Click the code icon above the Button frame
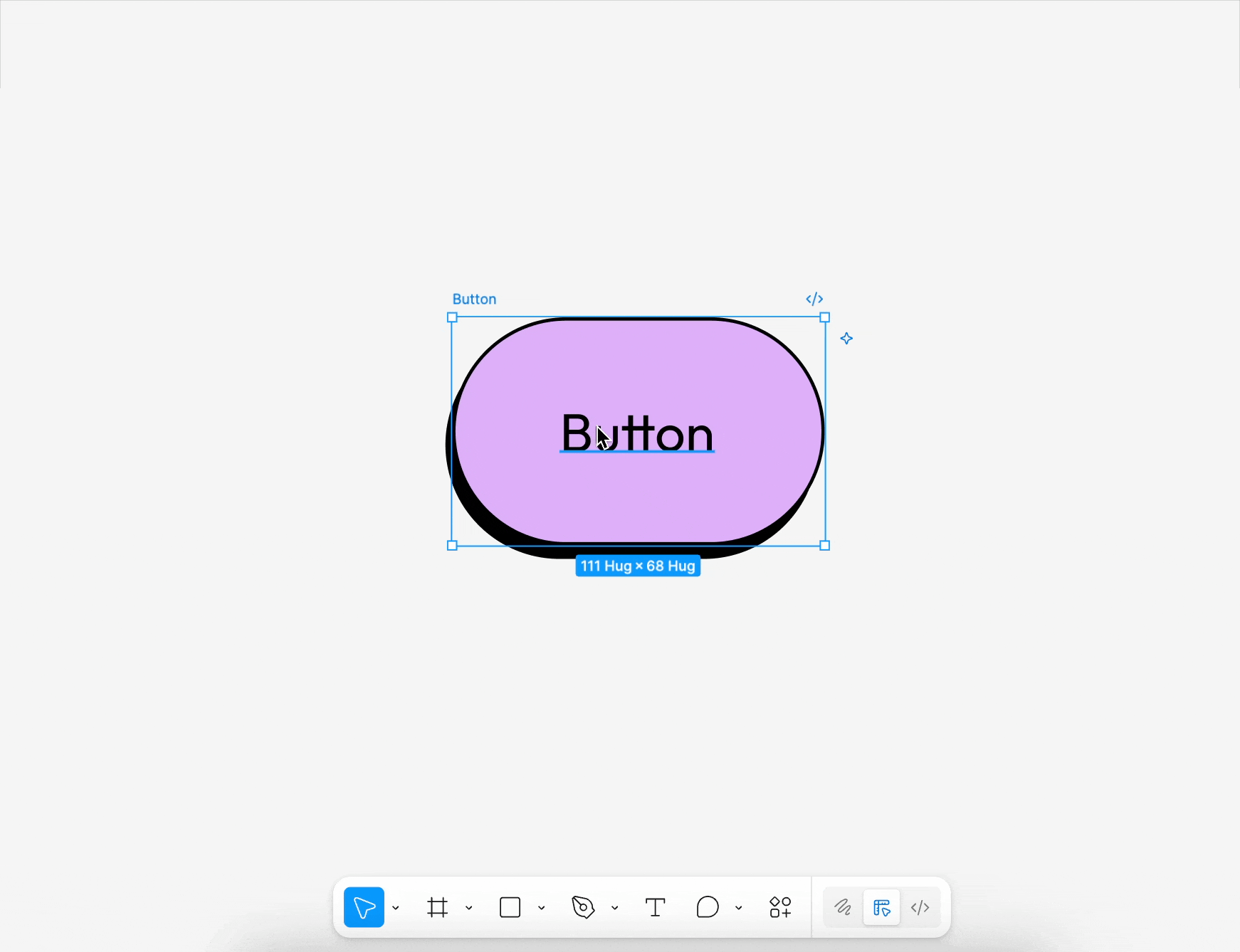 coord(814,299)
